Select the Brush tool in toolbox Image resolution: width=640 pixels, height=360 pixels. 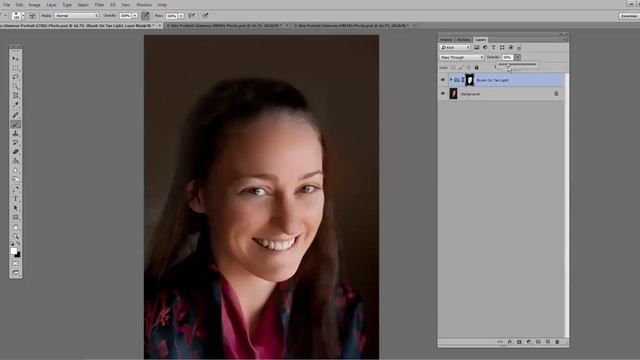click(16, 124)
